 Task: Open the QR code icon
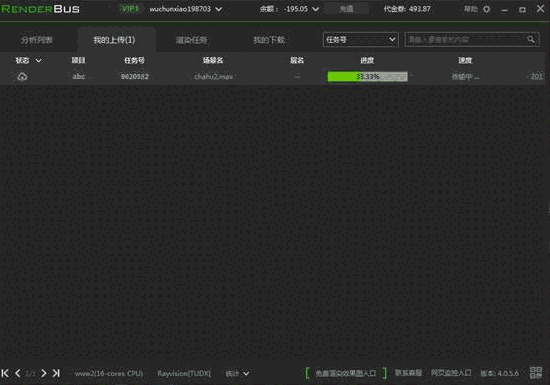pyautogui.click(x=536, y=373)
